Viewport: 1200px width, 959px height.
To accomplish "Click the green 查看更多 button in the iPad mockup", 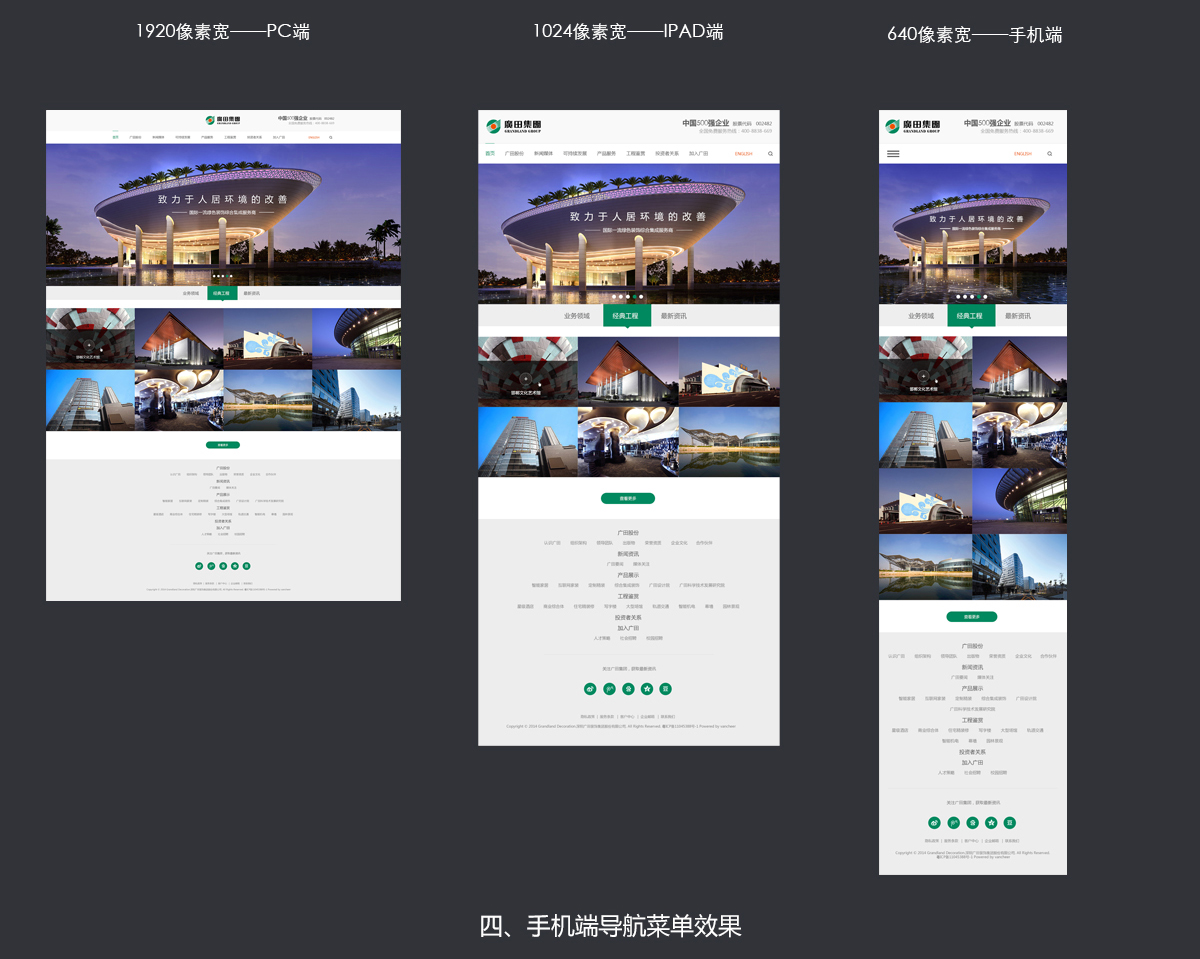I will 628,498.
